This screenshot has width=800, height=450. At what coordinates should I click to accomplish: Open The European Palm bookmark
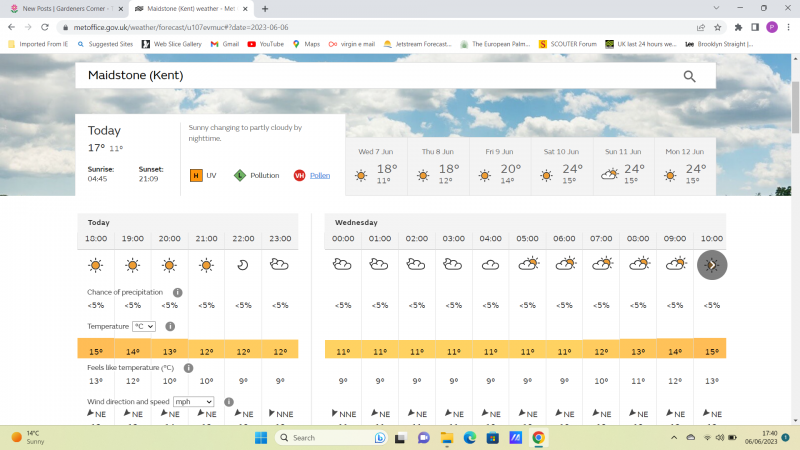[x=495, y=44]
